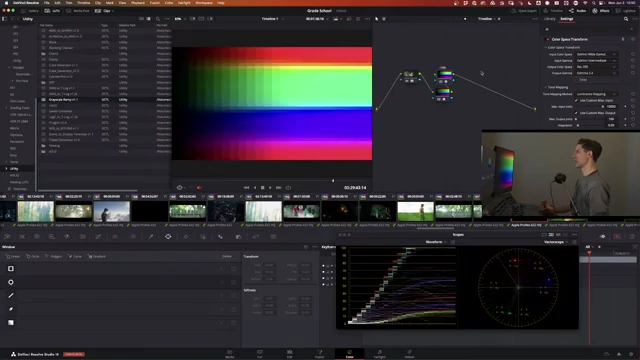
Task: Select the circle window shape icon
Action: pos(11,282)
